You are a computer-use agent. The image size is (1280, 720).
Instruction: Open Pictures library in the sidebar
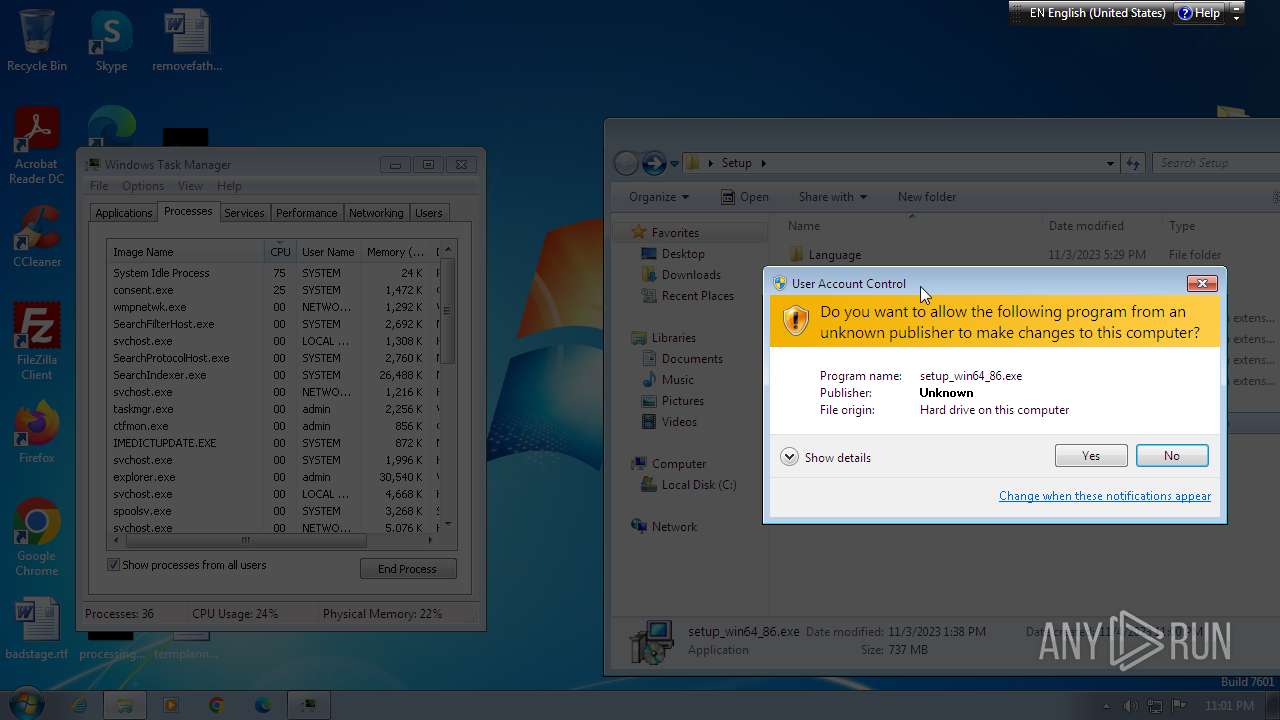683,401
